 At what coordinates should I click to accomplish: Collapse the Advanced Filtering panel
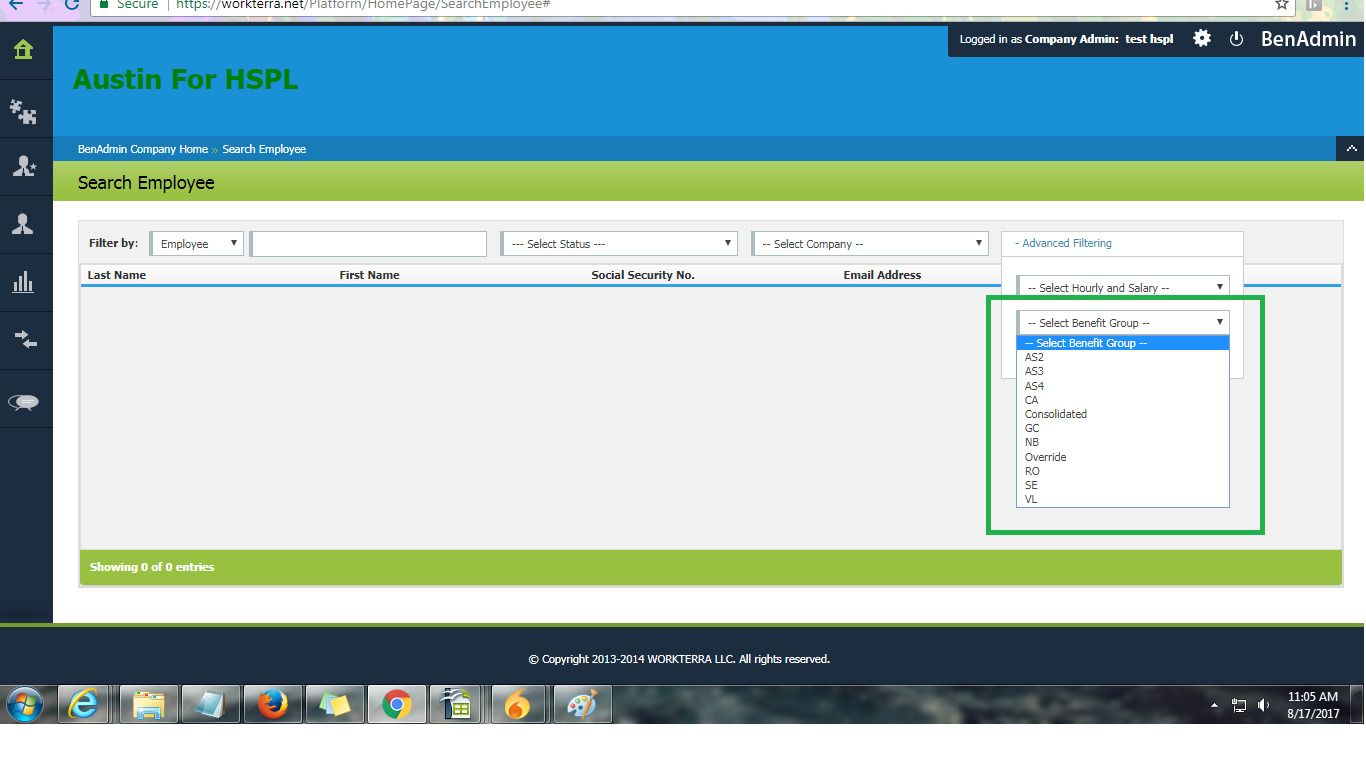pyautogui.click(x=1063, y=243)
